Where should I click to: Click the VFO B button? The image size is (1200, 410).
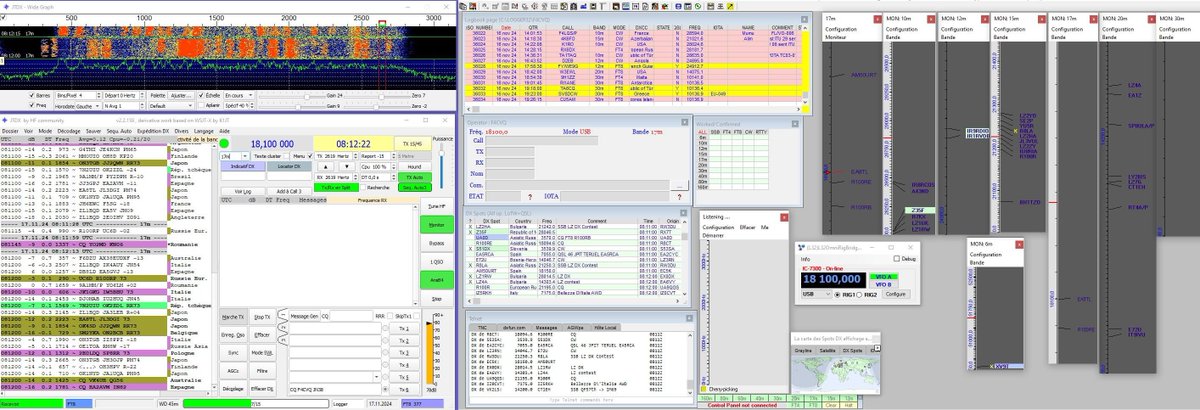coord(884,284)
